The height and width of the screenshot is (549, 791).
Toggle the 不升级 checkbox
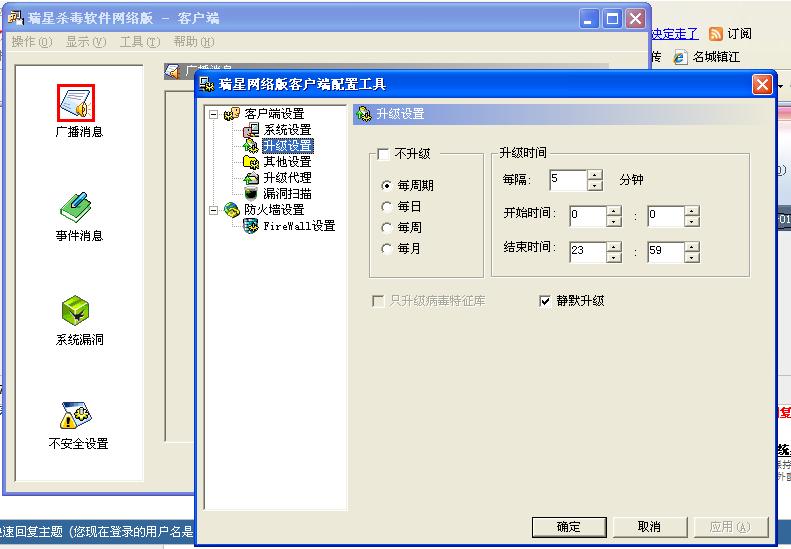(383, 154)
